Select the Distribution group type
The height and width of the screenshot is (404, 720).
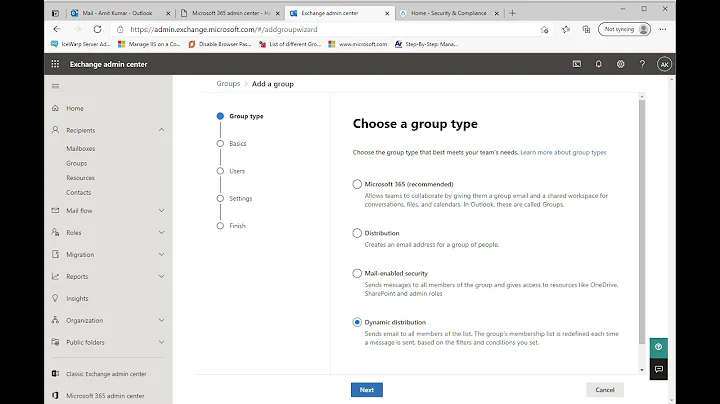click(x=357, y=233)
